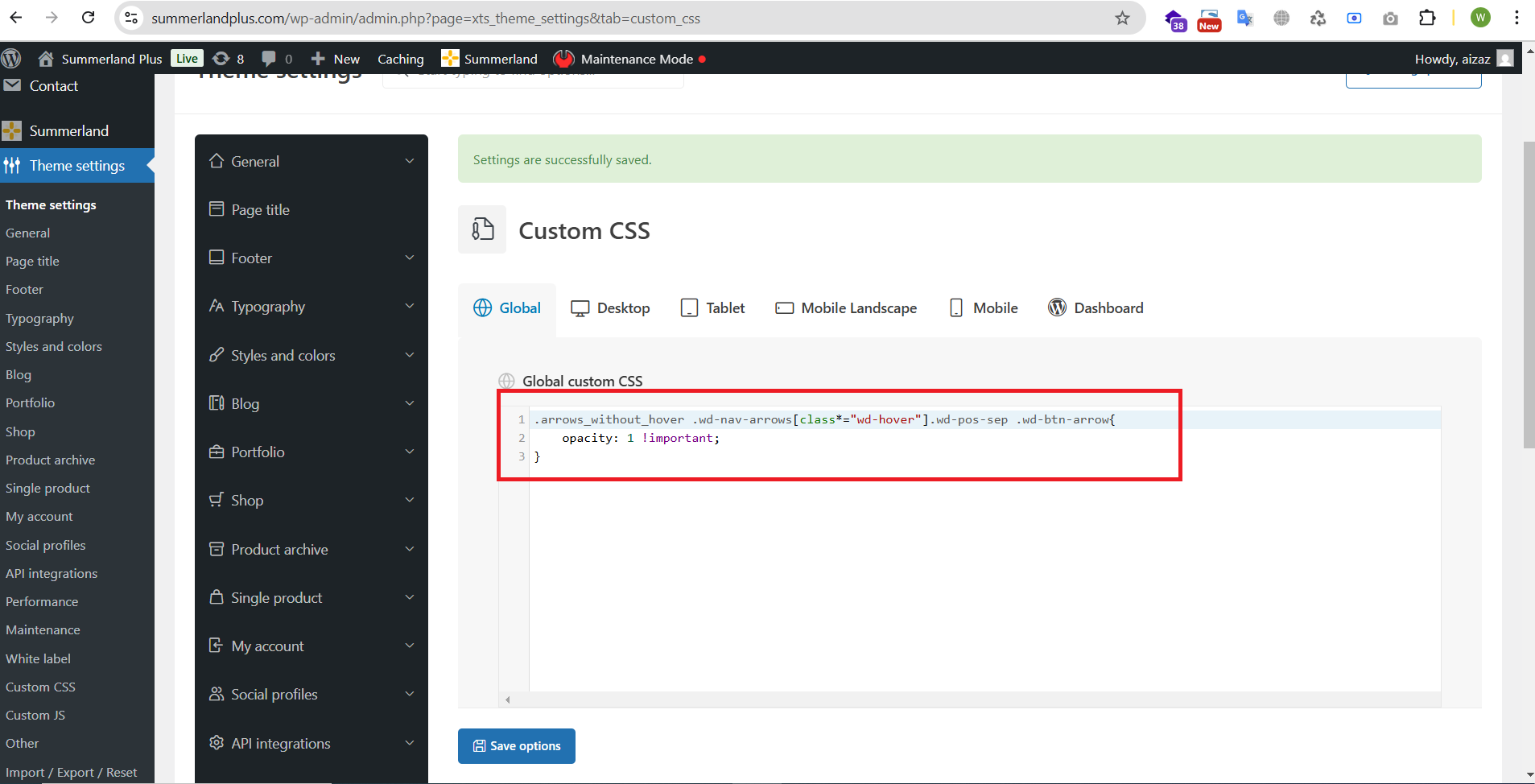The height and width of the screenshot is (784, 1535).
Task: Expand the General section chevron
Action: pos(410,161)
